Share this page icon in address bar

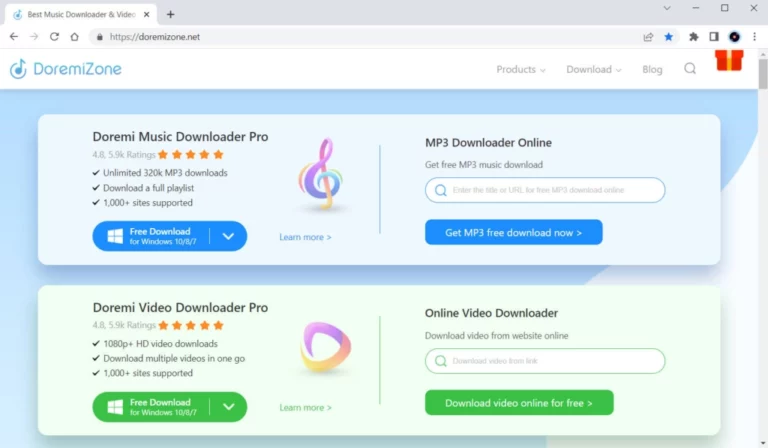coord(648,37)
